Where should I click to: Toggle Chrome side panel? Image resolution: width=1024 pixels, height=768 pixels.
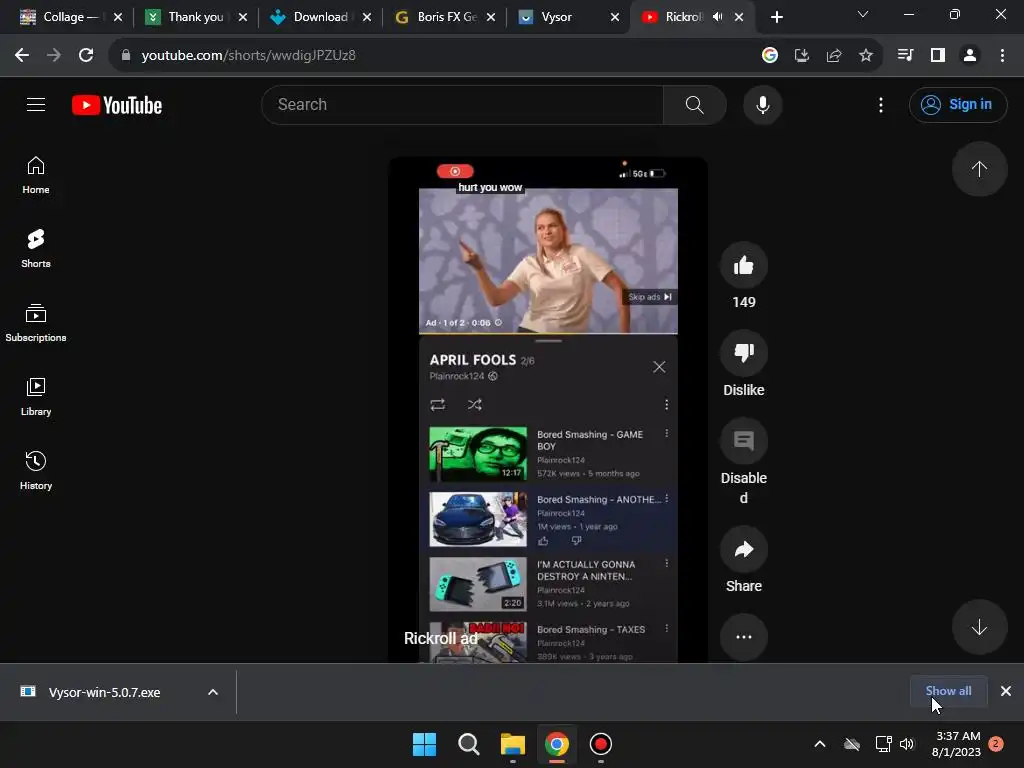pos(938,56)
